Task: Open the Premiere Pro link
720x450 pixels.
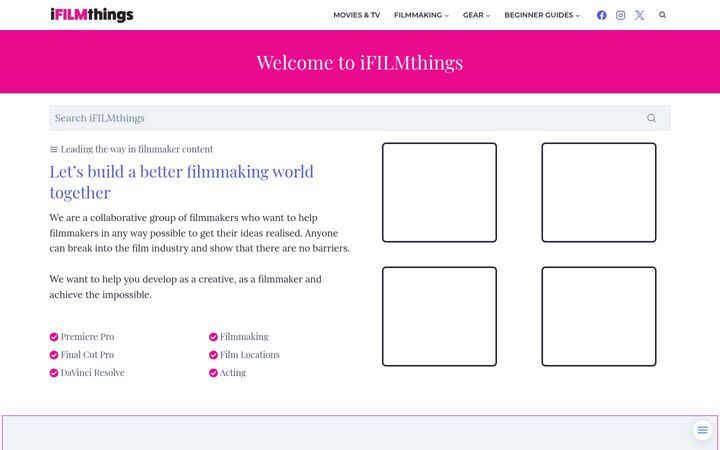Action: click(87, 337)
